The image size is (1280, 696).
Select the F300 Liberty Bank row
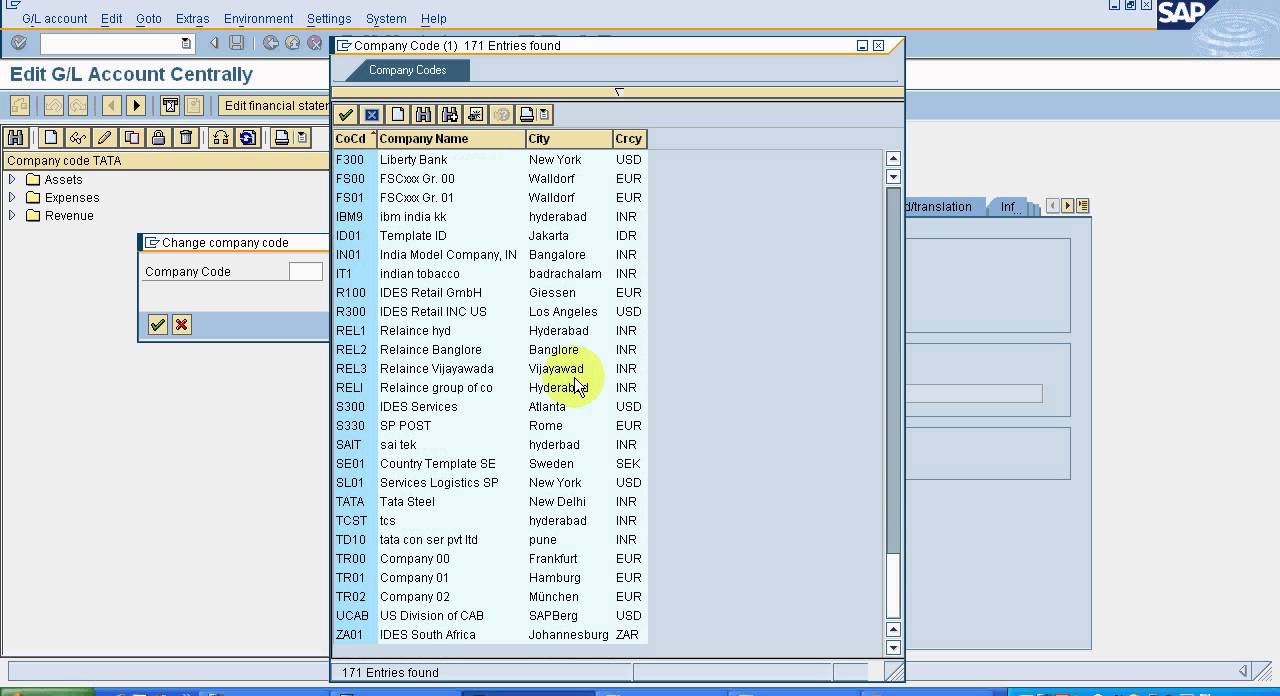coord(491,160)
